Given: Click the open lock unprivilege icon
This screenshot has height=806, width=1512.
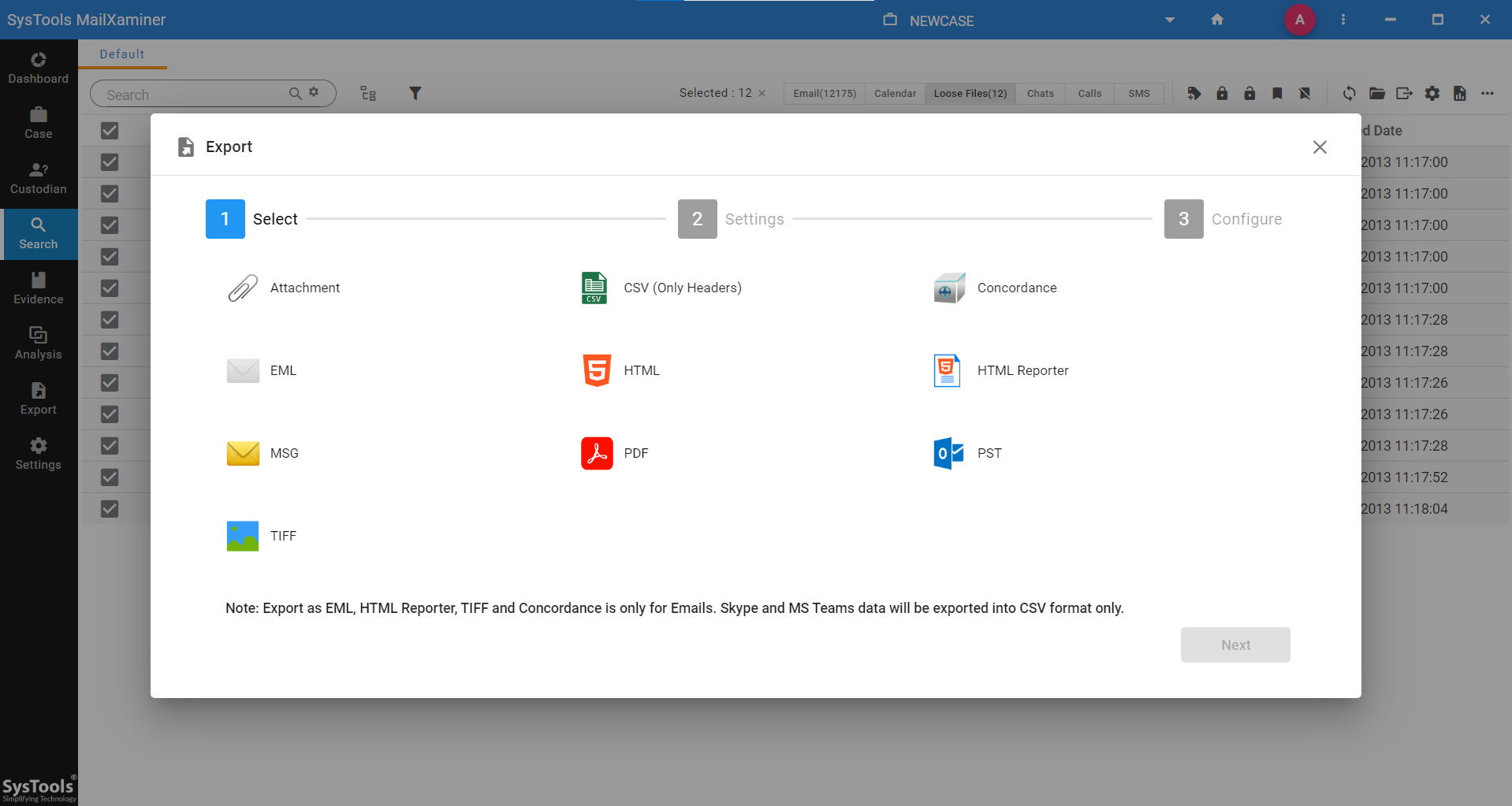Looking at the screenshot, I should [x=1249, y=94].
